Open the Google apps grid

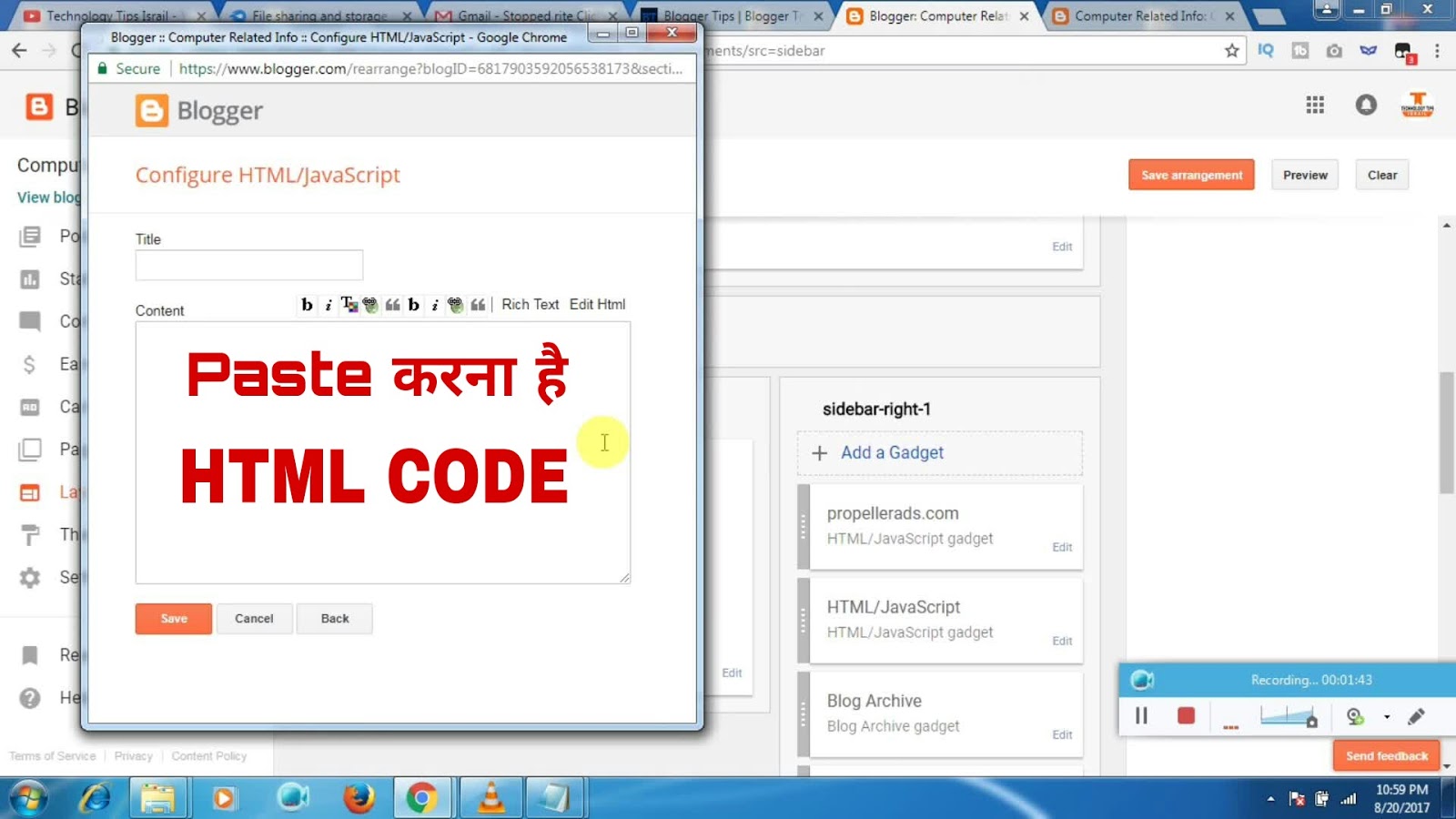click(1315, 105)
